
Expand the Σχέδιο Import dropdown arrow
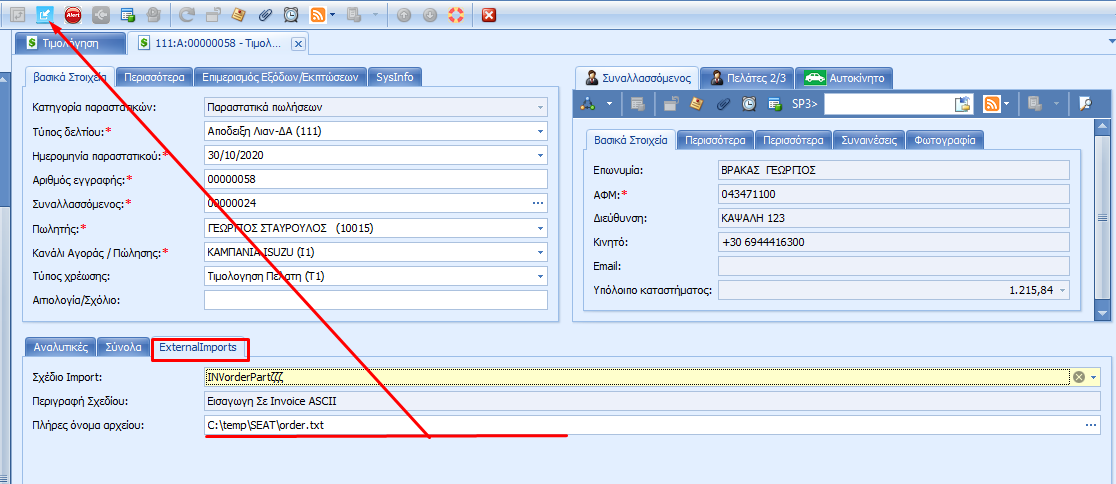(x=1095, y=377)
